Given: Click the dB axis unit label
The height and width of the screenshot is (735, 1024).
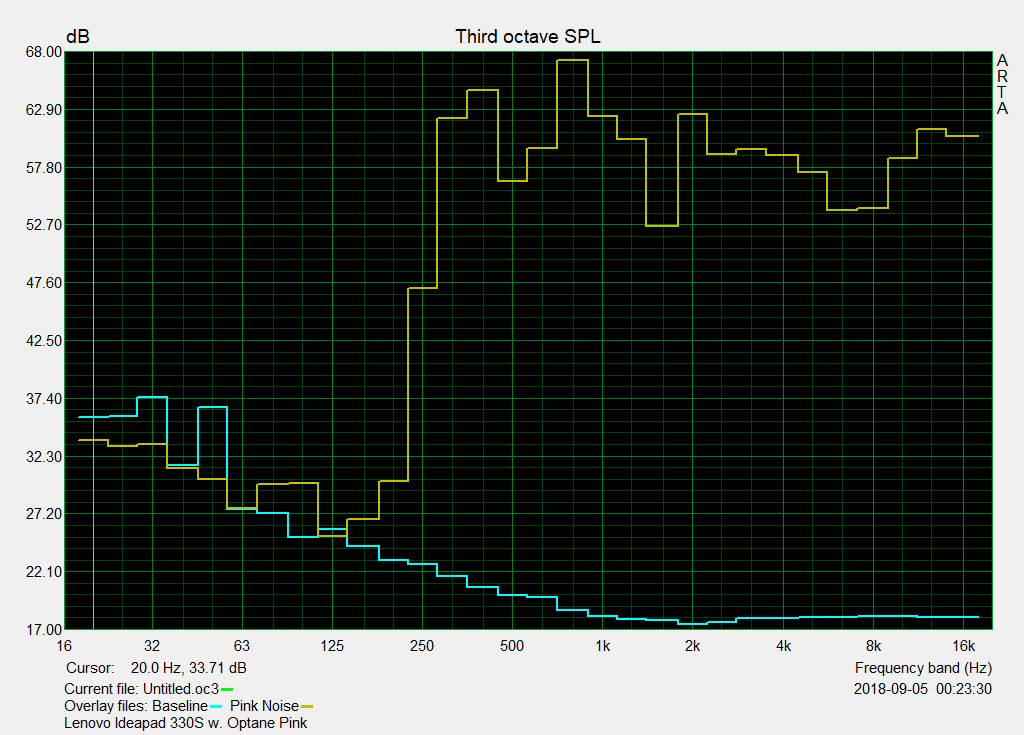Looking at the screenshot, I should tap(77, 37).
